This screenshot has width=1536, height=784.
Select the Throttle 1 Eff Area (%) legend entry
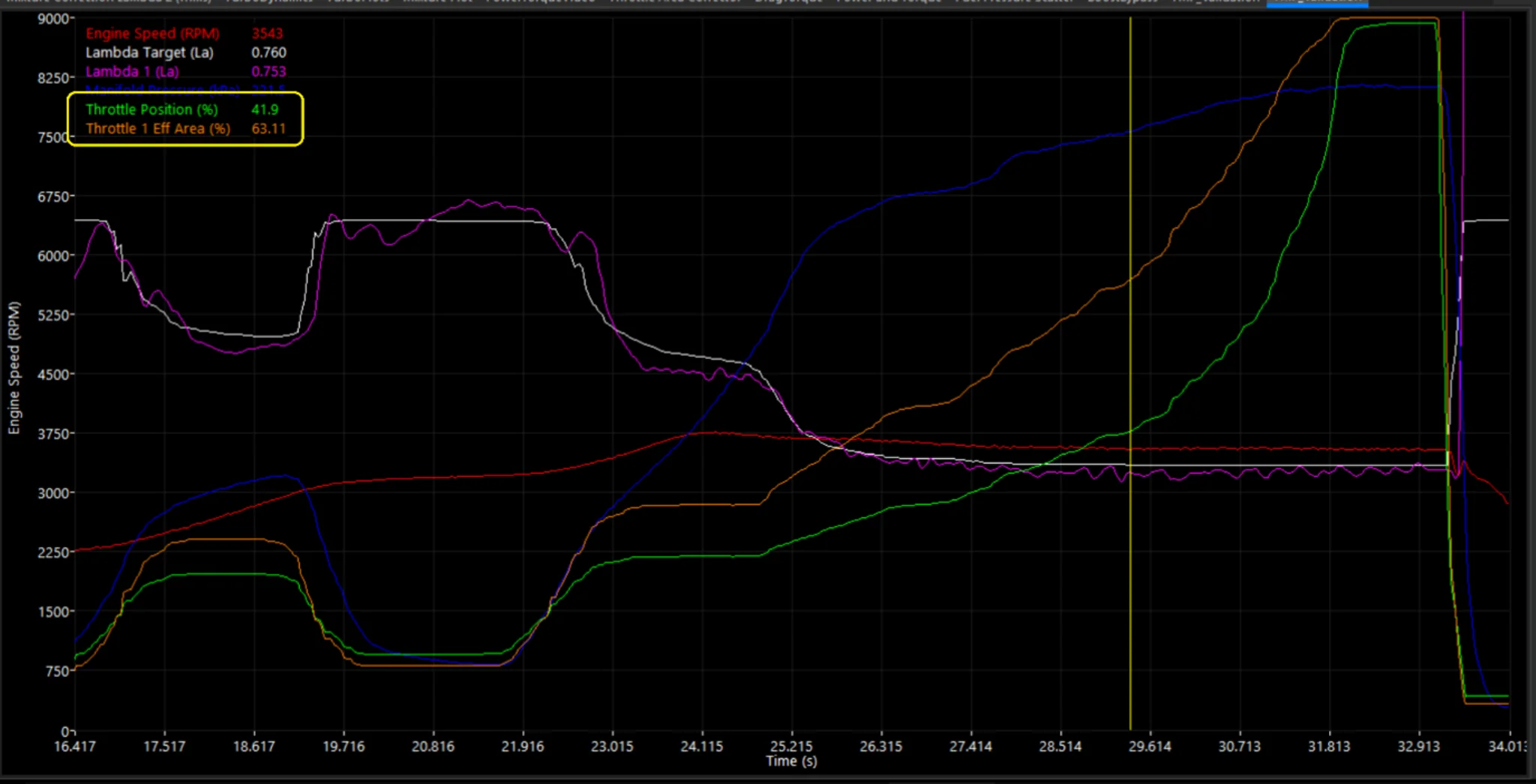(157, 128)
